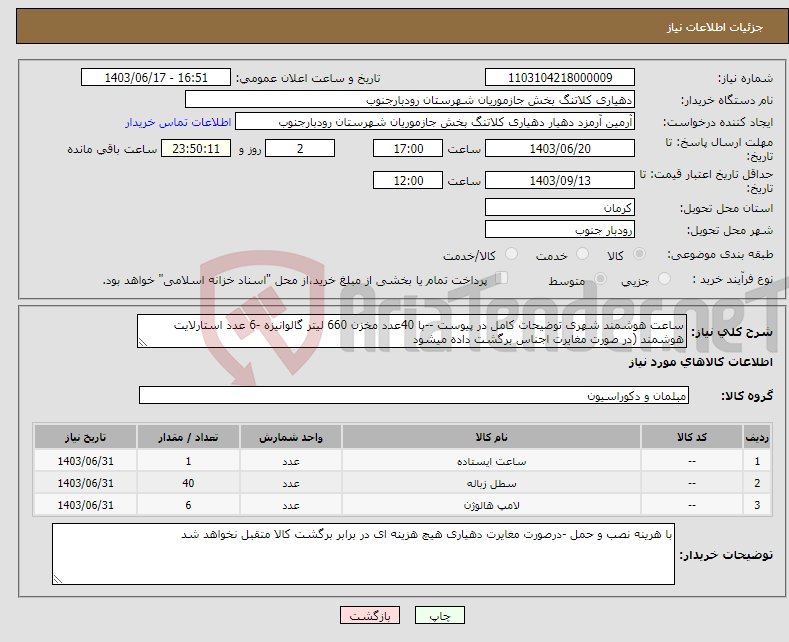Image resolution: width=789 pixels, height=642 pixels.
Task: Click the شرح کلی نیاز description textarea
Action: tap(412, 331)
